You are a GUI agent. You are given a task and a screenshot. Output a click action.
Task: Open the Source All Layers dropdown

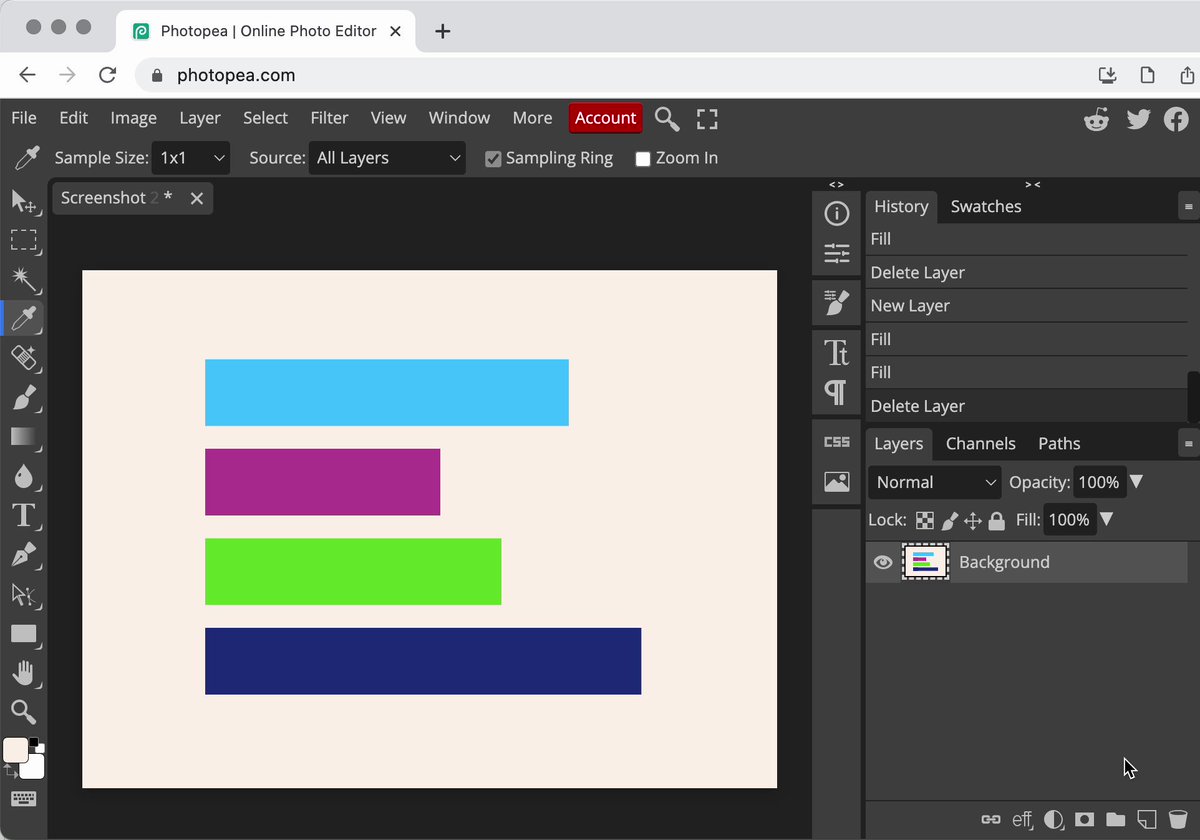click(x=387, y=158)
